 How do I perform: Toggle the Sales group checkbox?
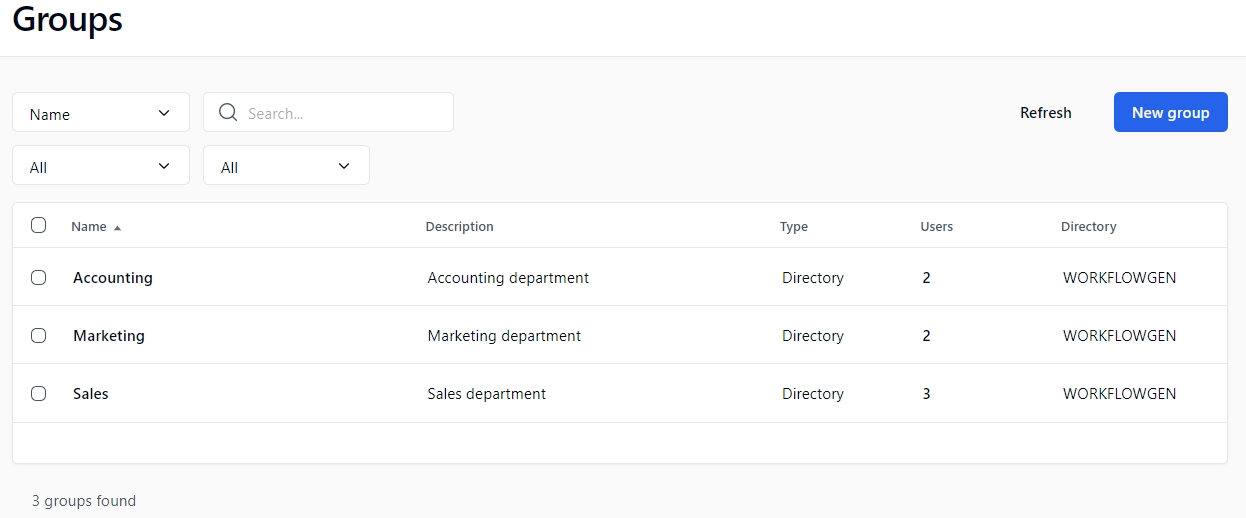(x=38, y=393)
